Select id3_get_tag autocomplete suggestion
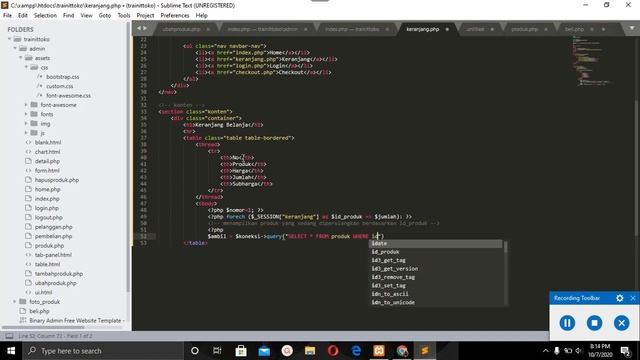 point(436,260)
